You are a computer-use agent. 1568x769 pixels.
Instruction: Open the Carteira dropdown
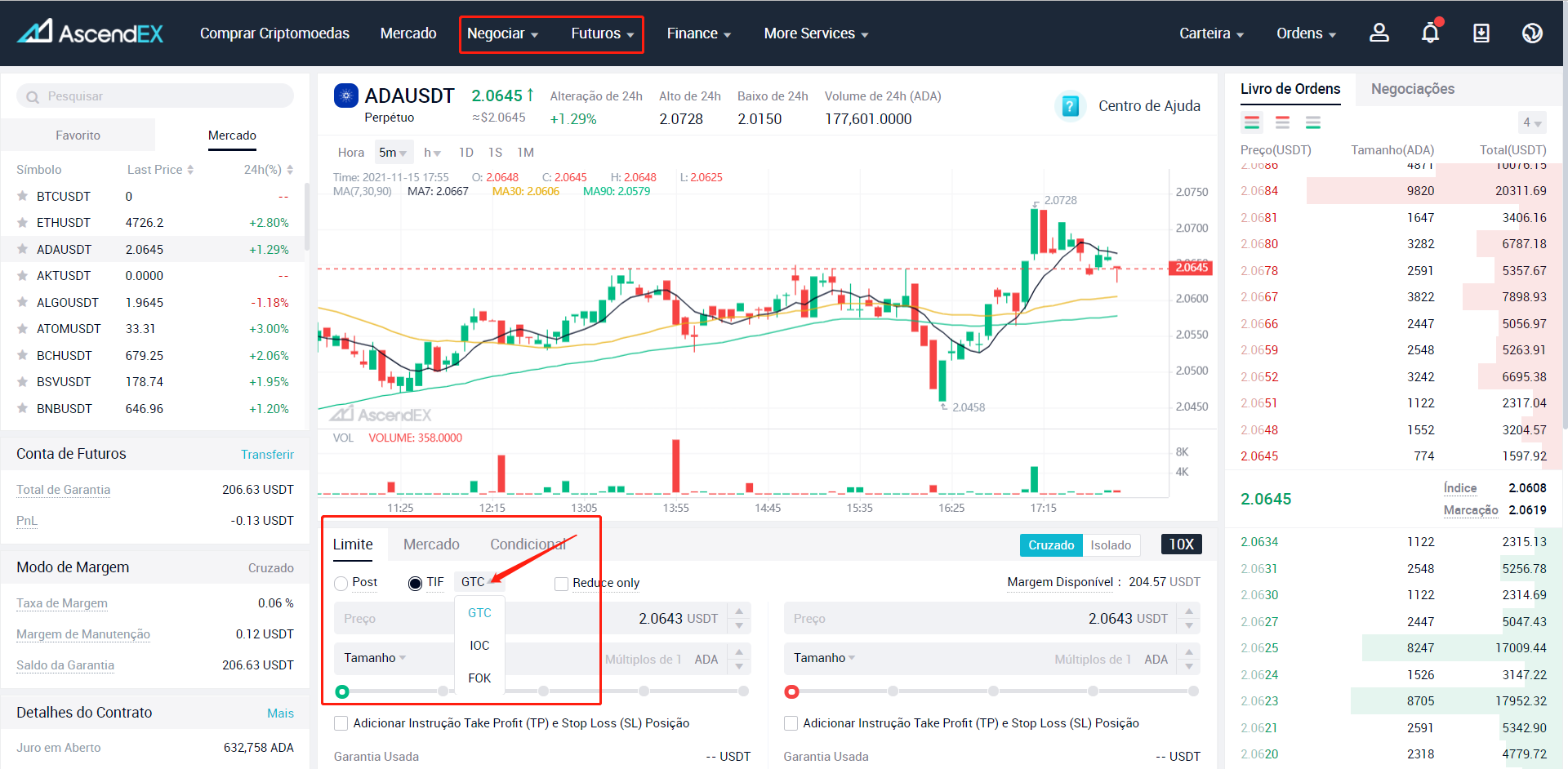click(x=1211, y=33)
